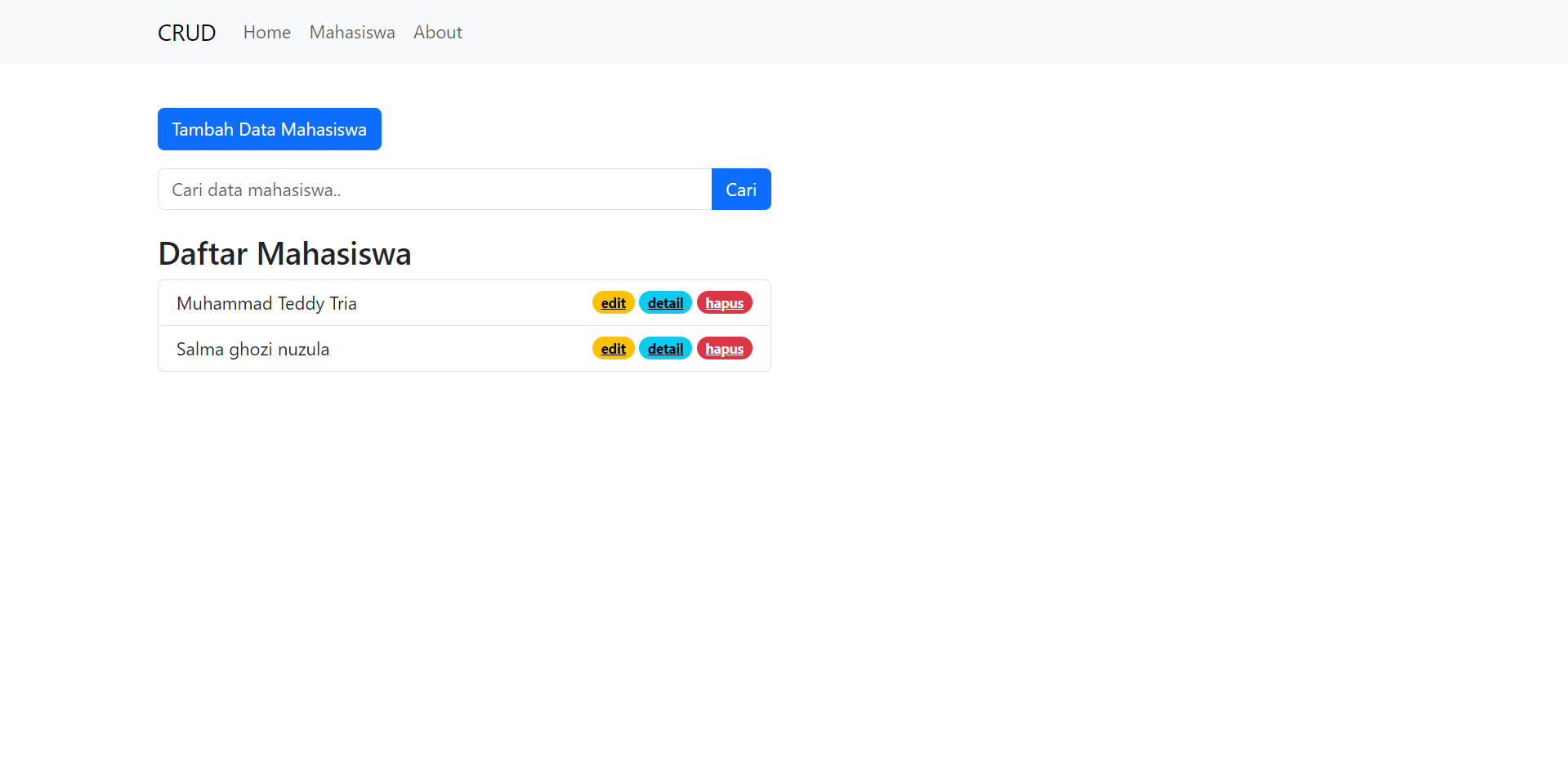Open the Mahasiswa nav item

352,33
